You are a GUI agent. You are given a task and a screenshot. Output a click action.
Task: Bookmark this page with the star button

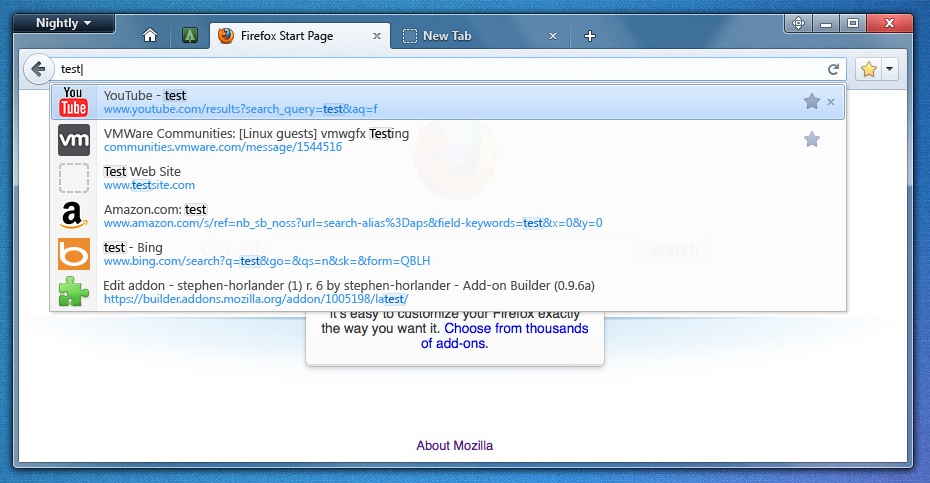tap(869, 69)
